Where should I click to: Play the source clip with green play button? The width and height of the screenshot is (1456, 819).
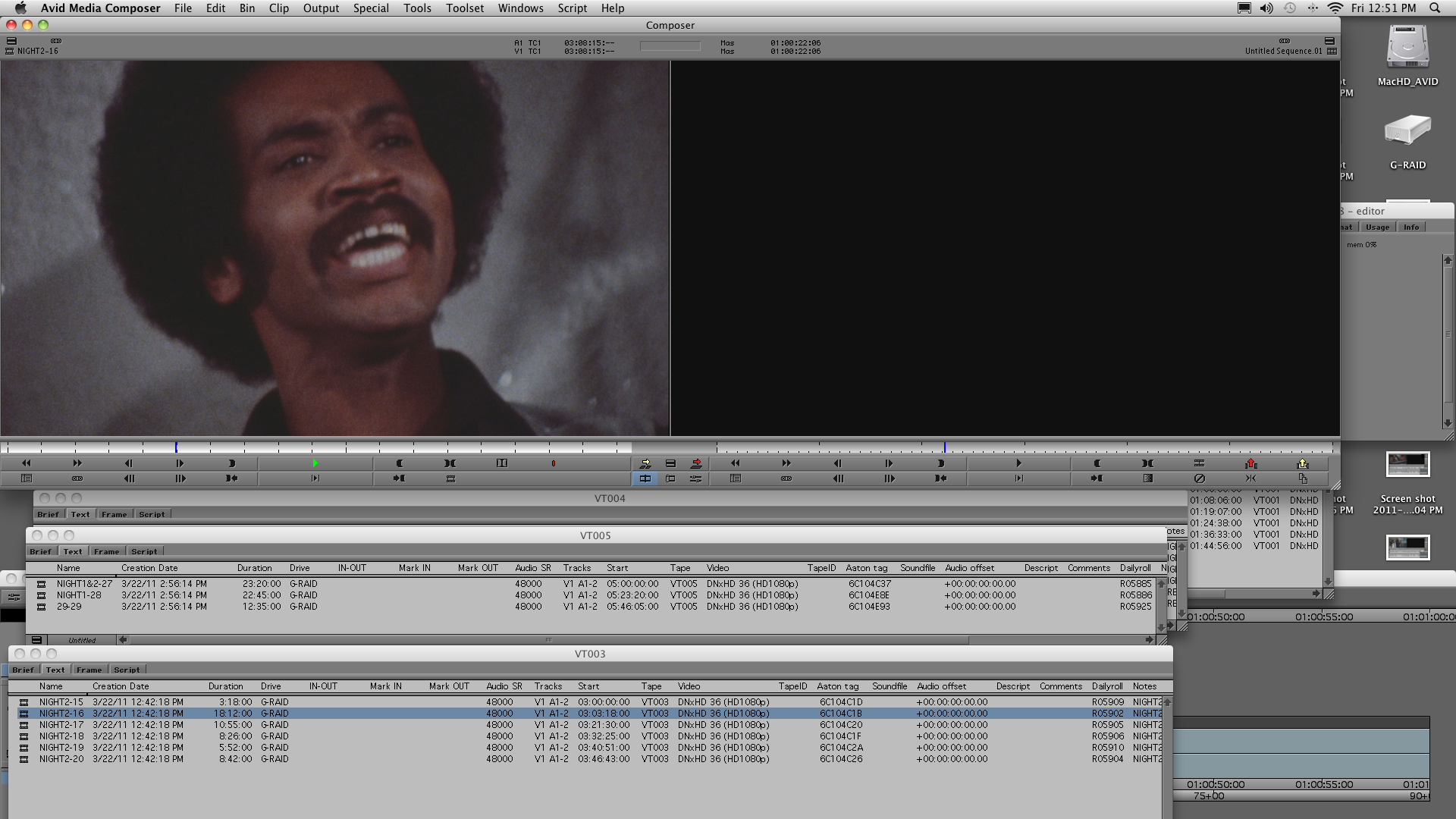pyautogui.click(x=315, y=463)
